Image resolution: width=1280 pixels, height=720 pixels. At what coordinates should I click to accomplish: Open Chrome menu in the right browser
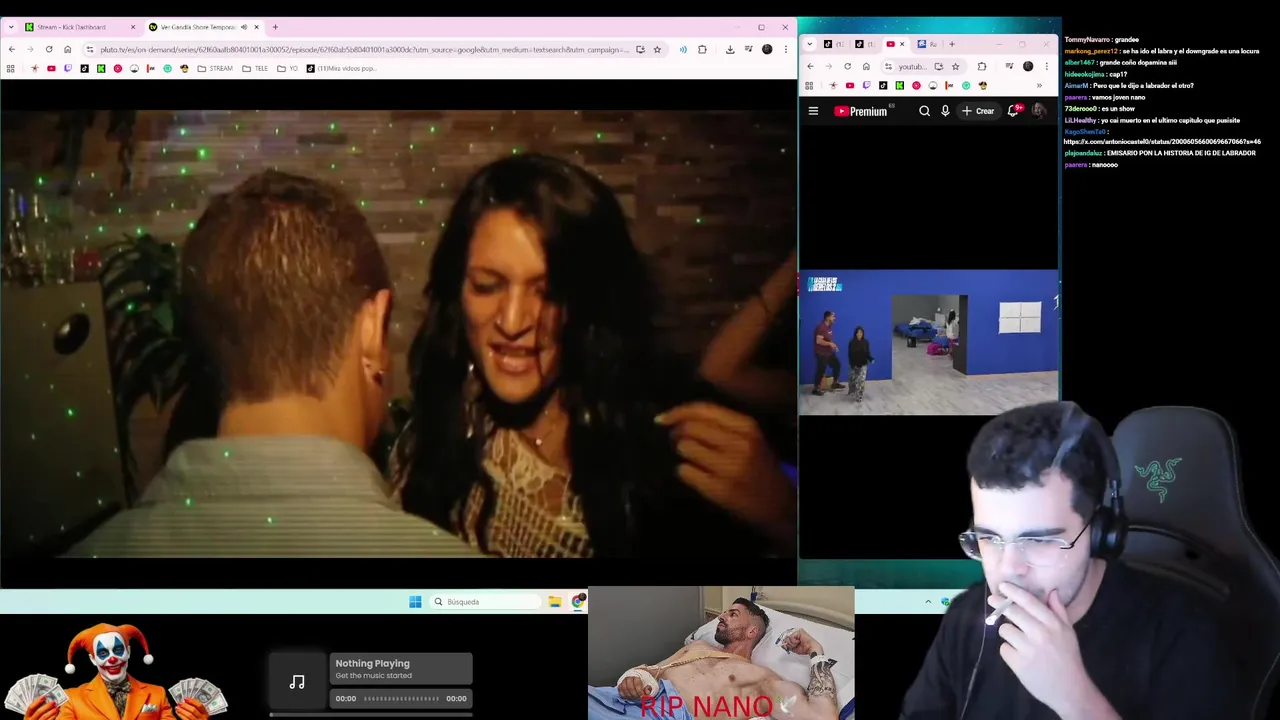[1046, 67]
